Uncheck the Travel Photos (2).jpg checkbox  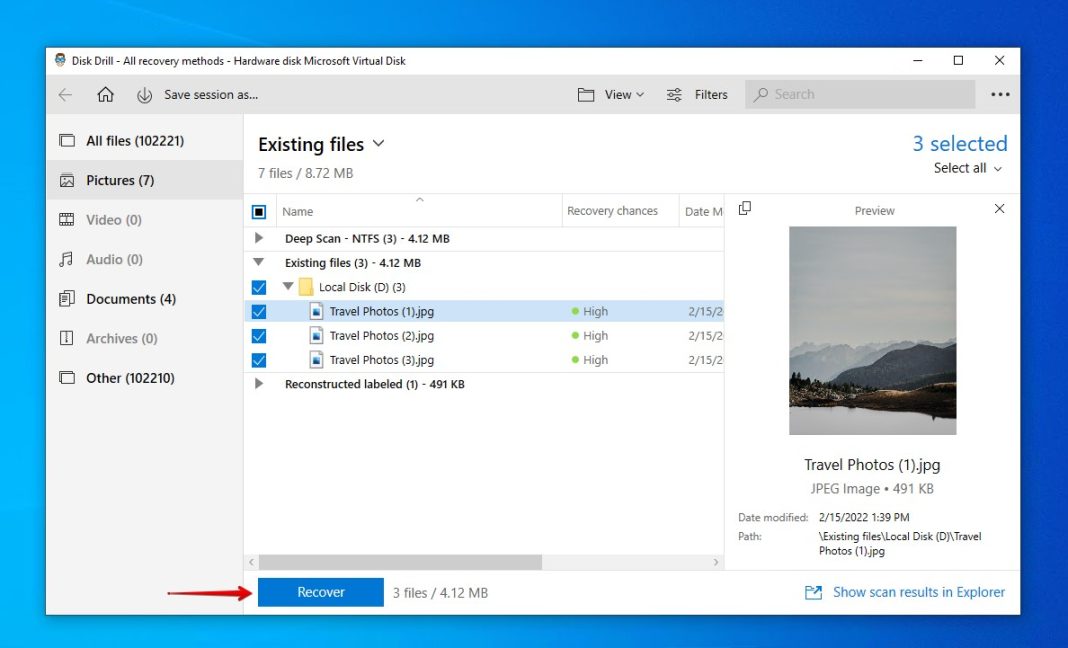pyautogui.click(x=259, y=336)
